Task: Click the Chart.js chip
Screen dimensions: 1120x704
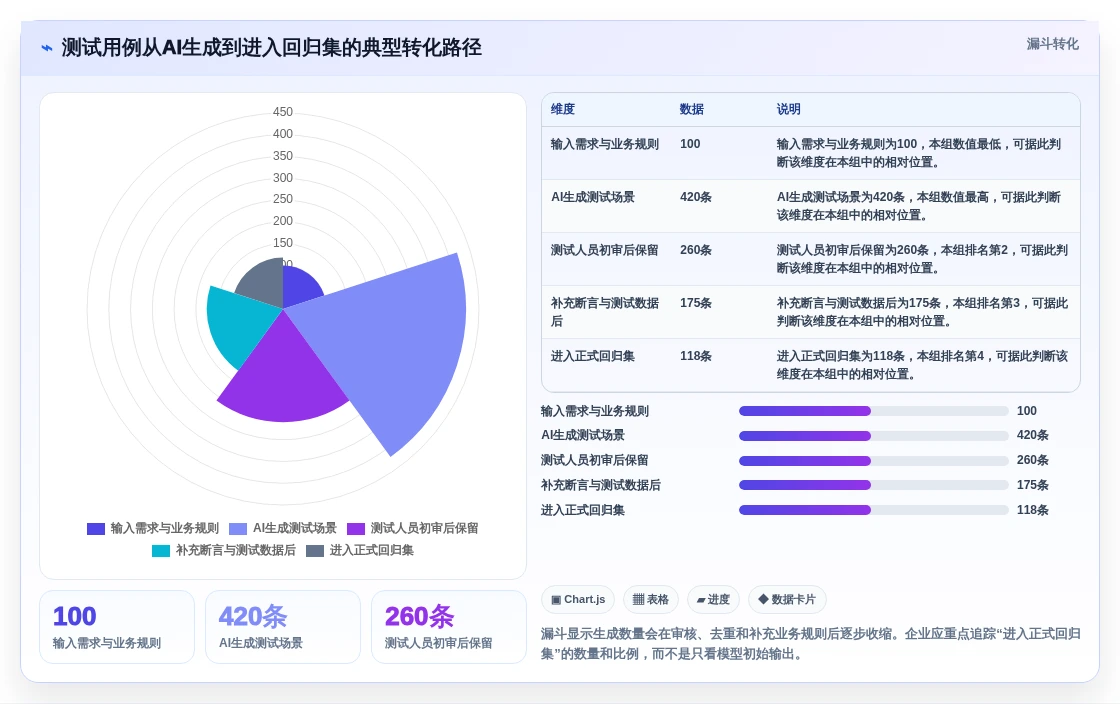Action: point(578,600)
